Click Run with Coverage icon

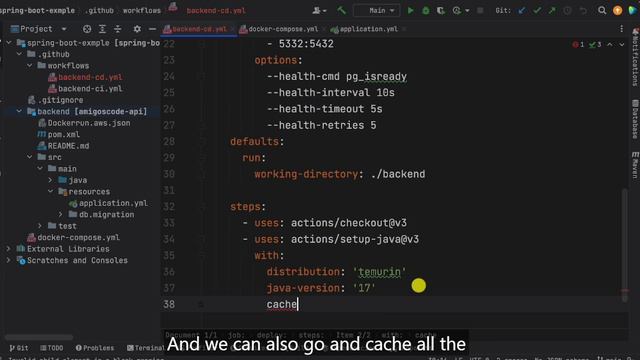(441, 11)
